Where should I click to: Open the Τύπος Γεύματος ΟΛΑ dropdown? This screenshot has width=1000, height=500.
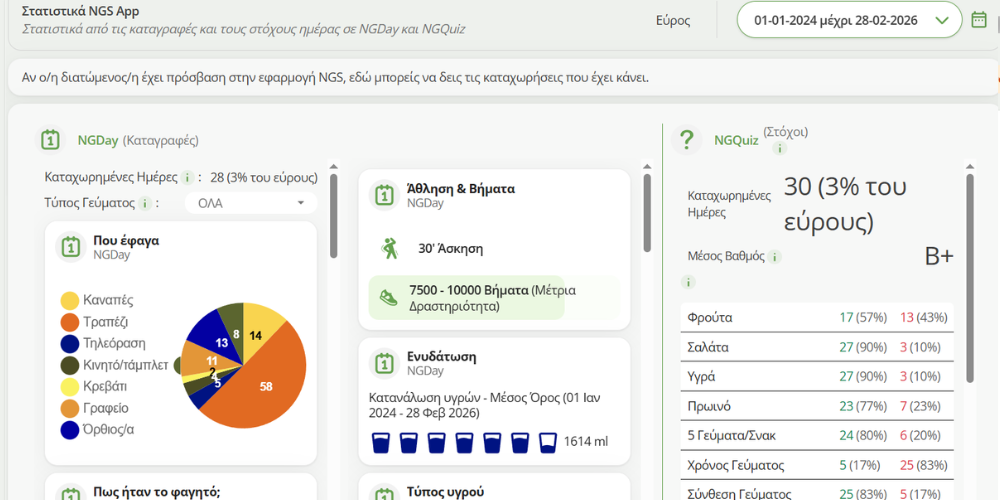coord(251,203)
